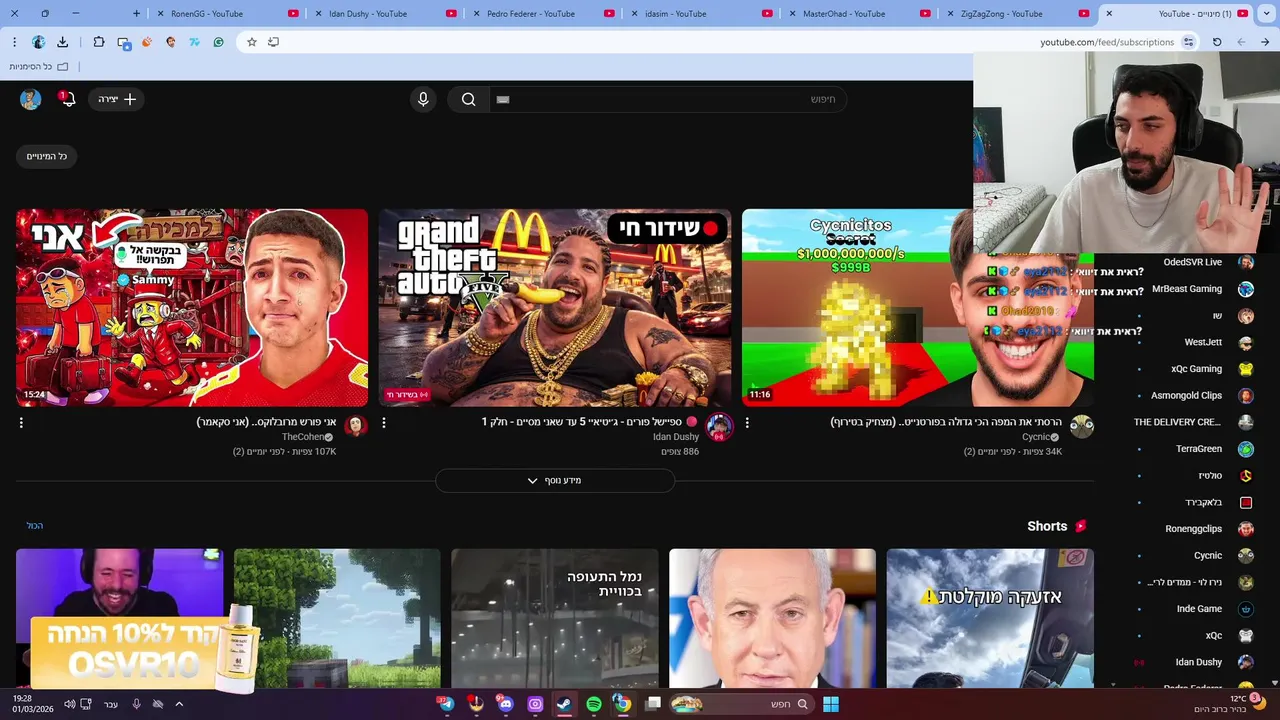Open Chrome three-dot menu
This screenshot has height=720, width=1280.
pyautogui.click(x=14, y=42)
